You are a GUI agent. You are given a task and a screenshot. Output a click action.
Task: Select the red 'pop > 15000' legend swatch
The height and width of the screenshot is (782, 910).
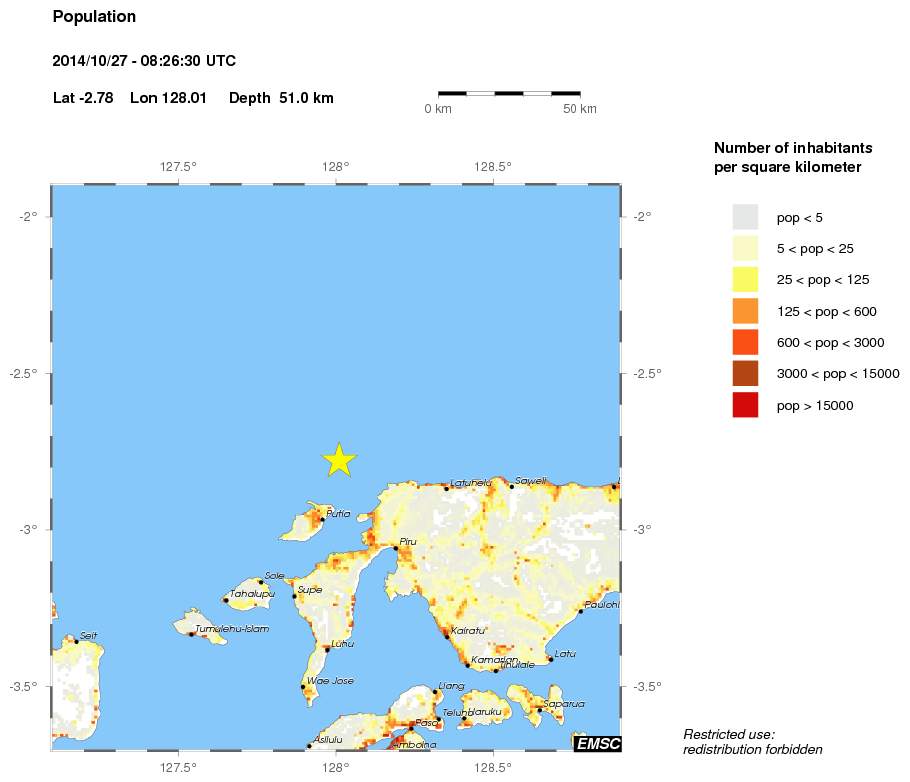pyautogui.click(x=745, y=405)
